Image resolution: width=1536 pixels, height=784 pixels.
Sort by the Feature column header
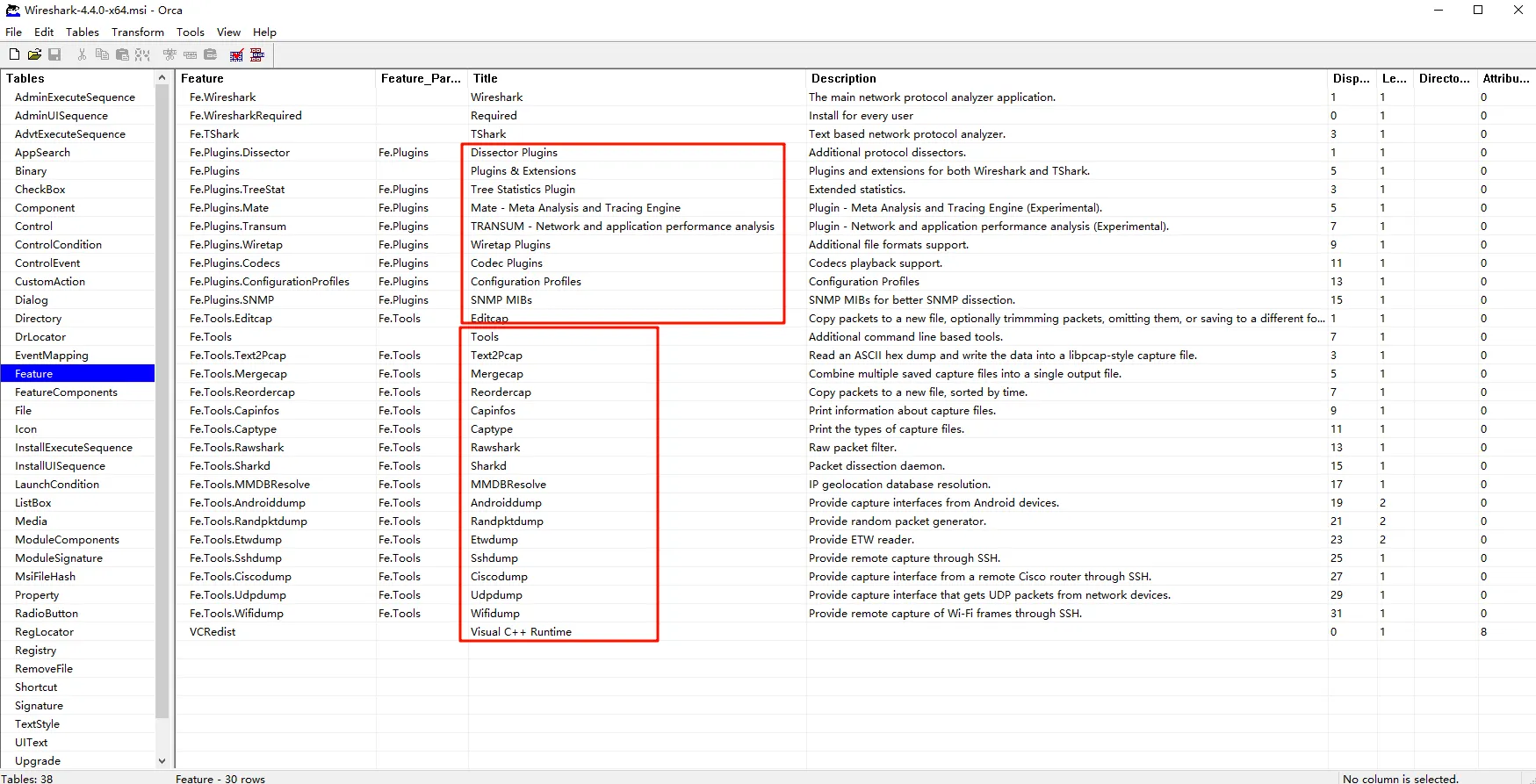tap(276, 78)
